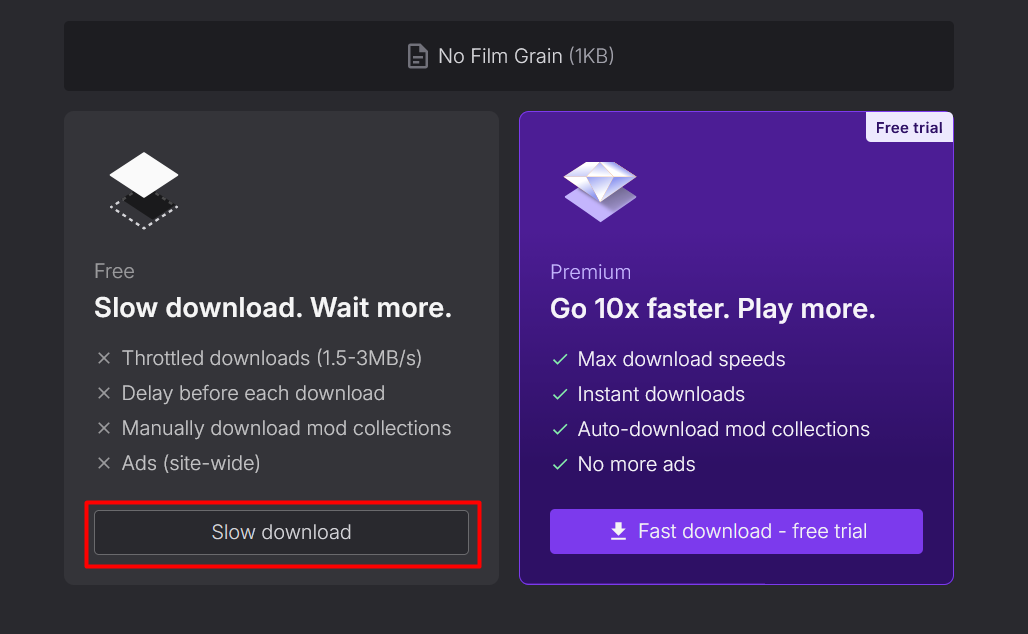Click the download arrow icon in Fast download
Screen dimensions: 1028x634
pos(619,531)
